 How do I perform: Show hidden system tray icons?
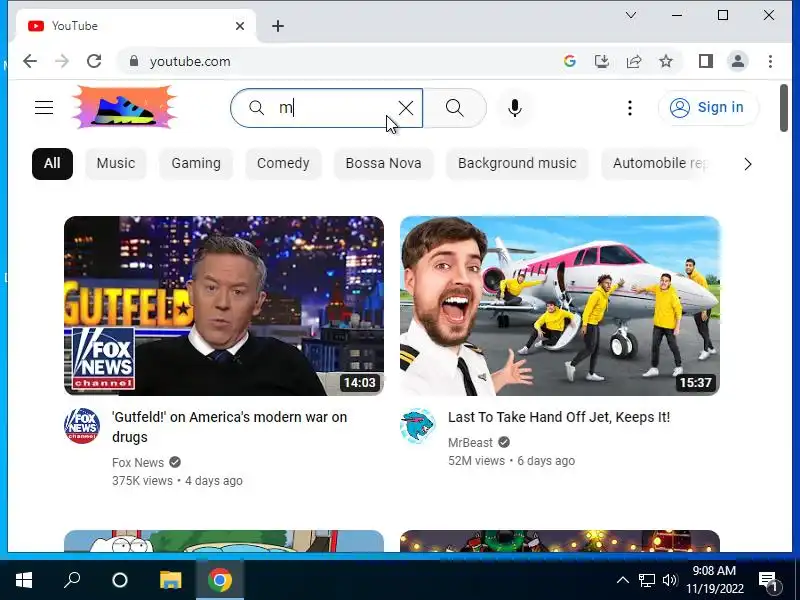[622, 580]
